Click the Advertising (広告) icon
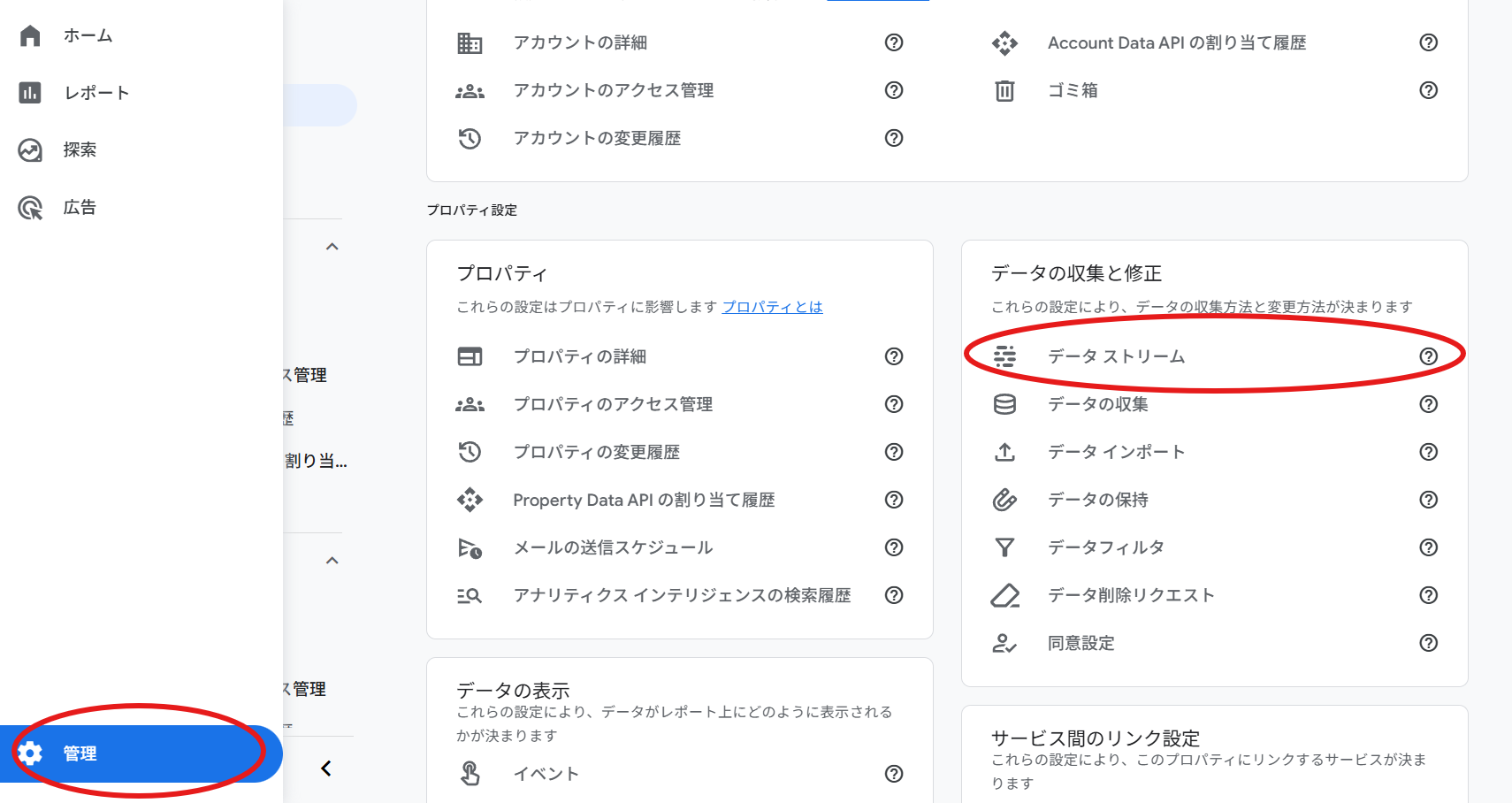The image size is (1512, 803). [x=30, y=208]
